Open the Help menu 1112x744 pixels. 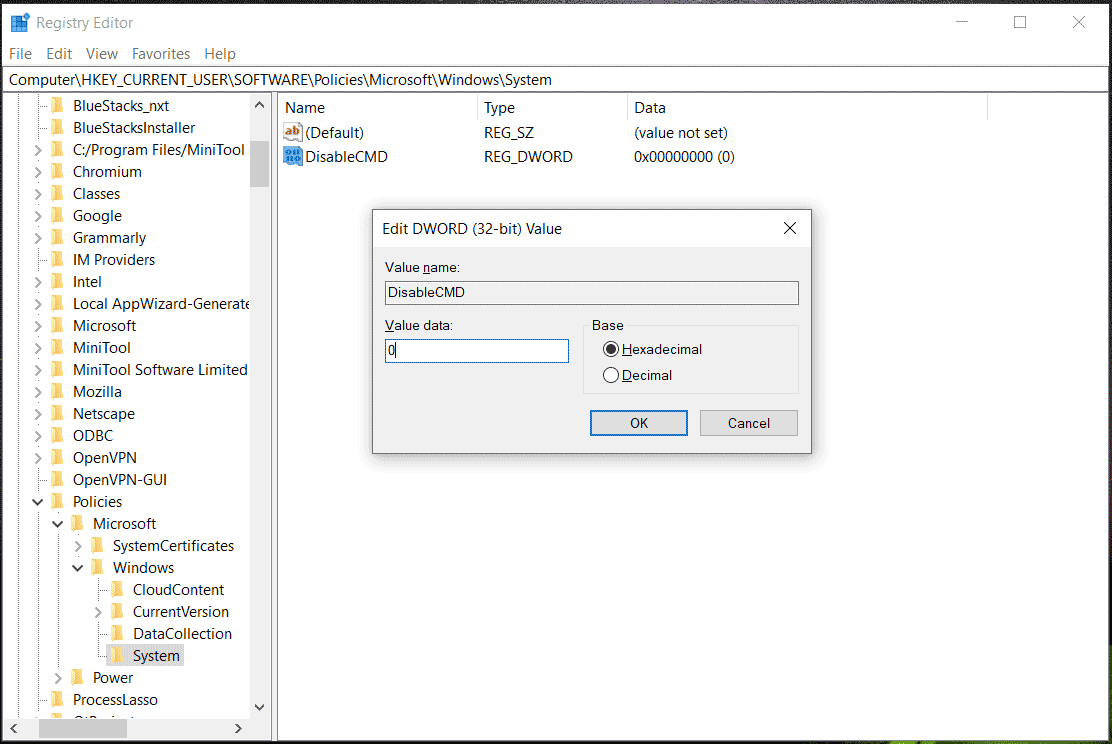tap(219, 54)
